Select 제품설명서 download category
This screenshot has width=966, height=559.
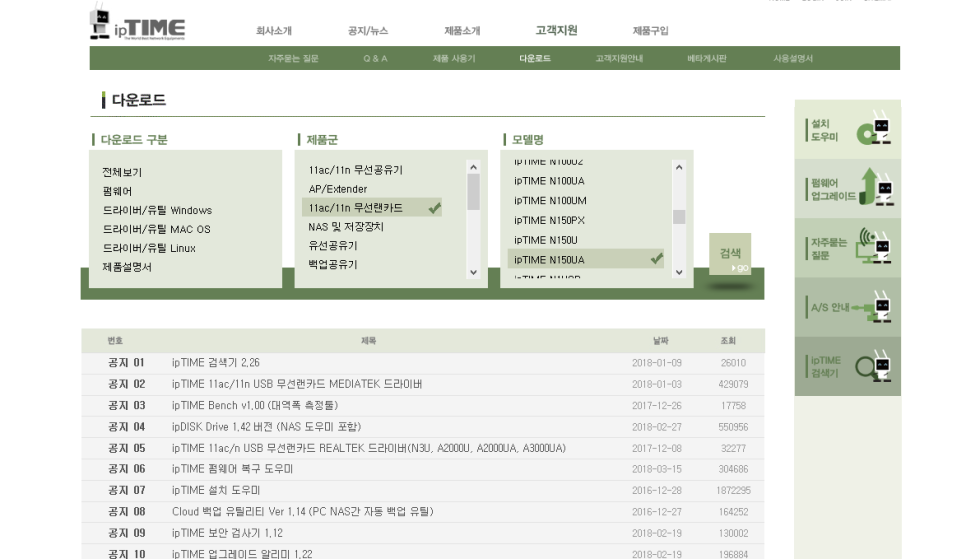(127, 267)
